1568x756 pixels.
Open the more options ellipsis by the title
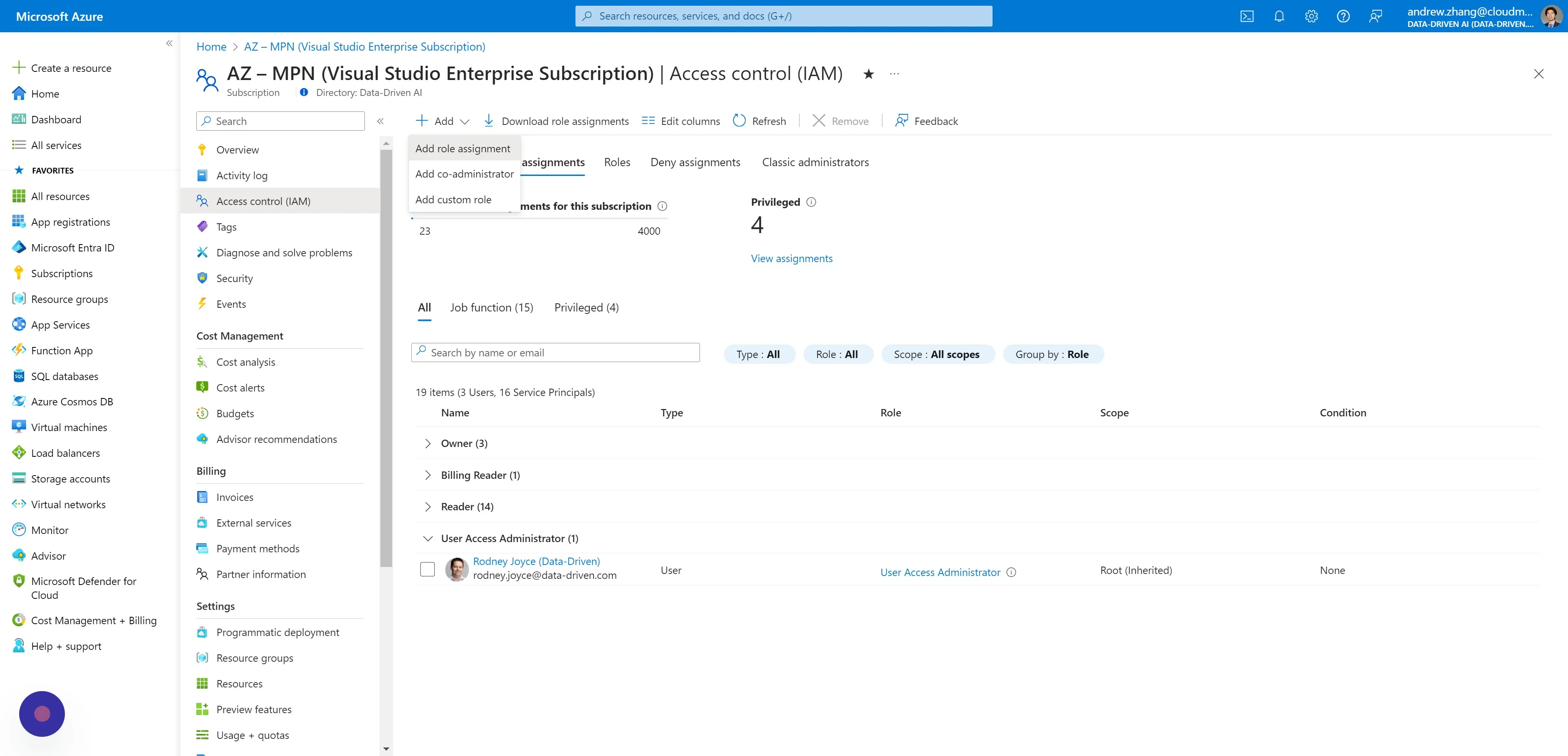click(x=894, y=74)
